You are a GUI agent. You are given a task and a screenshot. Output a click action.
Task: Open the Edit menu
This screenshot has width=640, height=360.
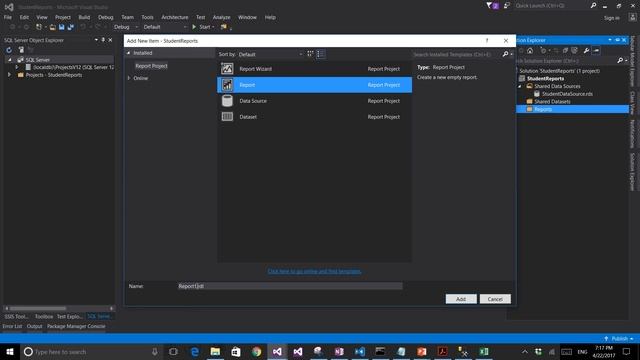pyautogui.click(x=24, y=17)
